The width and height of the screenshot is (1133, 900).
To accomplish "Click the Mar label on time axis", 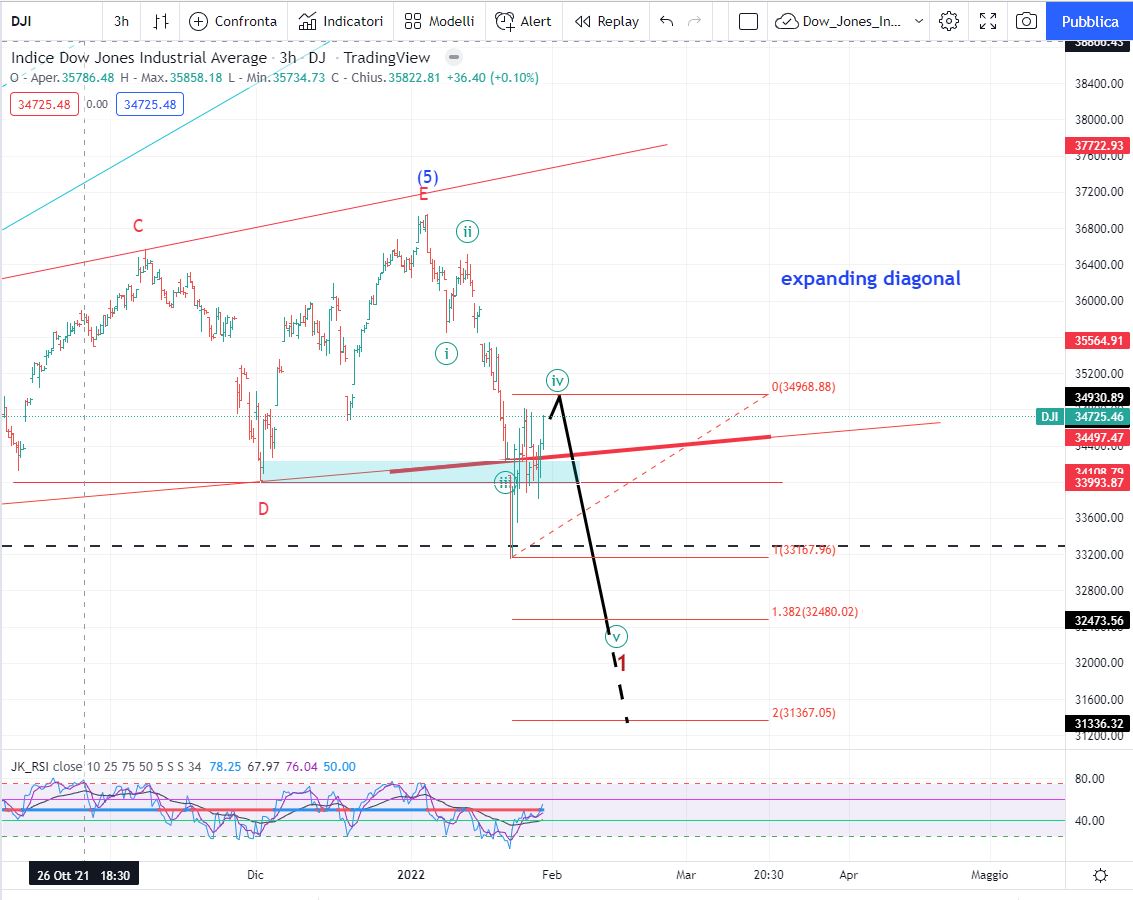I will [x=686, y=875].
